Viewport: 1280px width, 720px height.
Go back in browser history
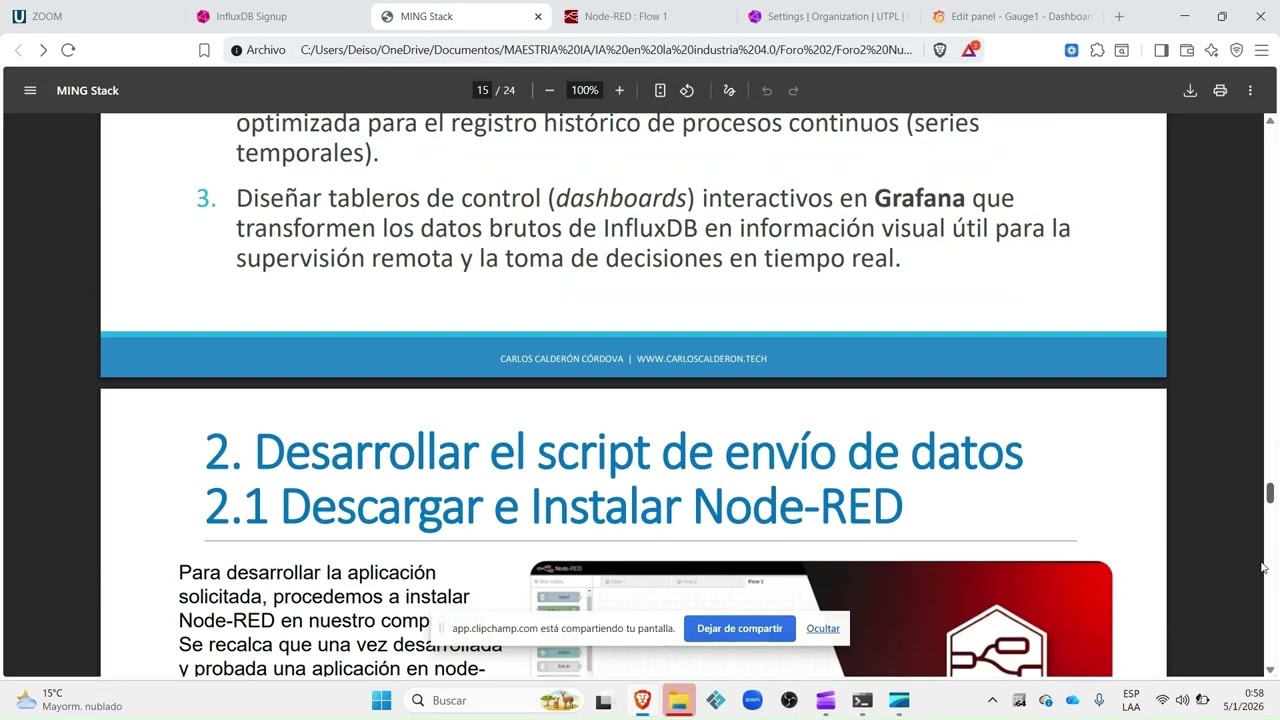point(18,50)
